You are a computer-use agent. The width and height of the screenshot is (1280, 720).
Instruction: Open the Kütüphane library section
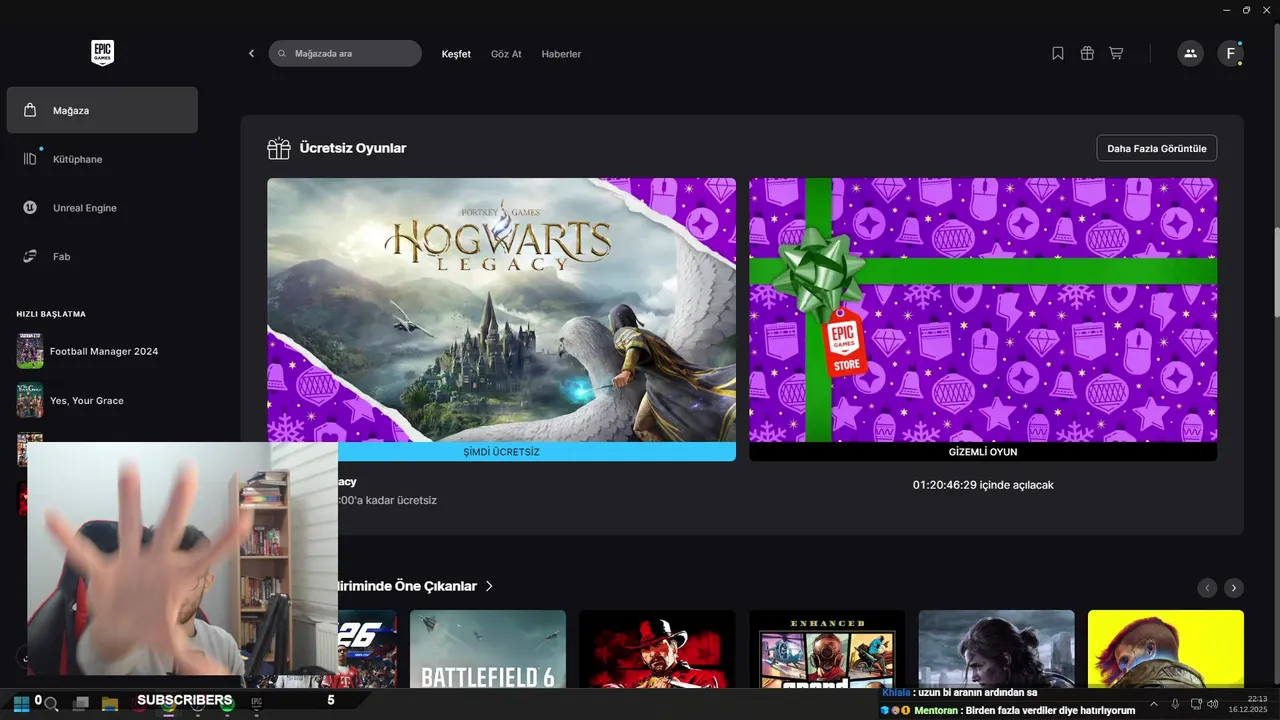[x=102, y=159]
